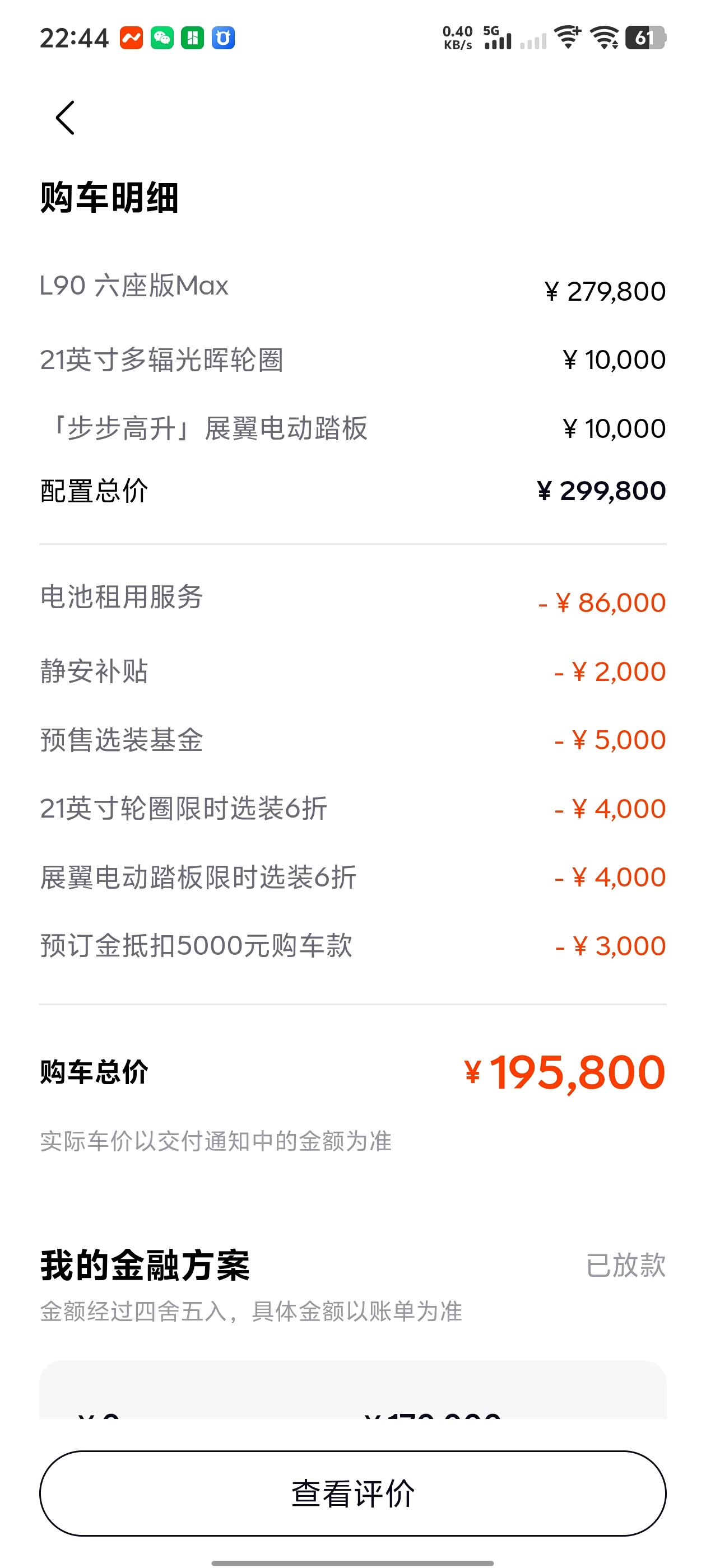Tap the blue notification icon in status bar
The width and height of the screenshot is (706, 1568).
223,38
